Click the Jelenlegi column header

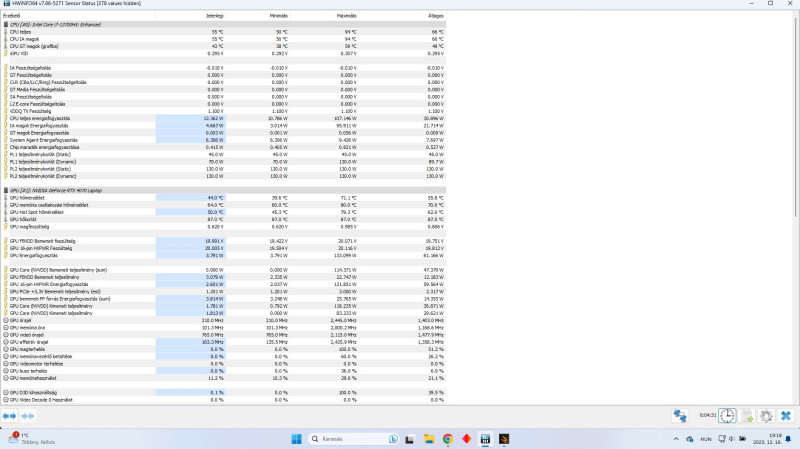(190, 16)
